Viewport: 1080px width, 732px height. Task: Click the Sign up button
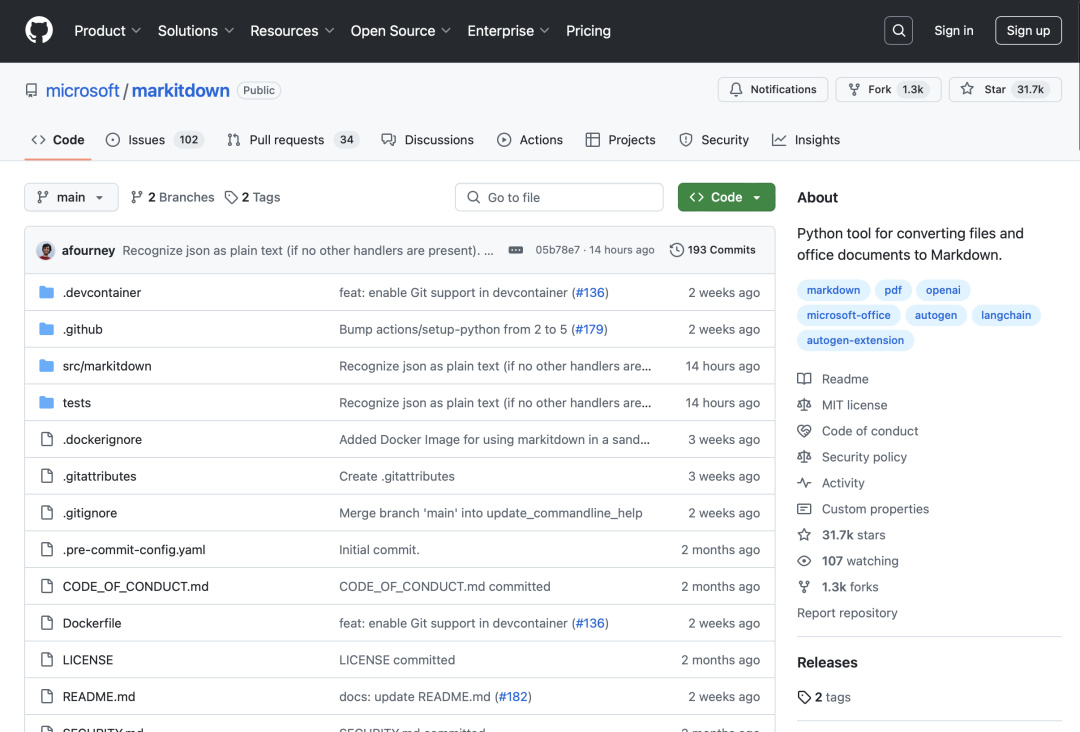(1028, 31)
